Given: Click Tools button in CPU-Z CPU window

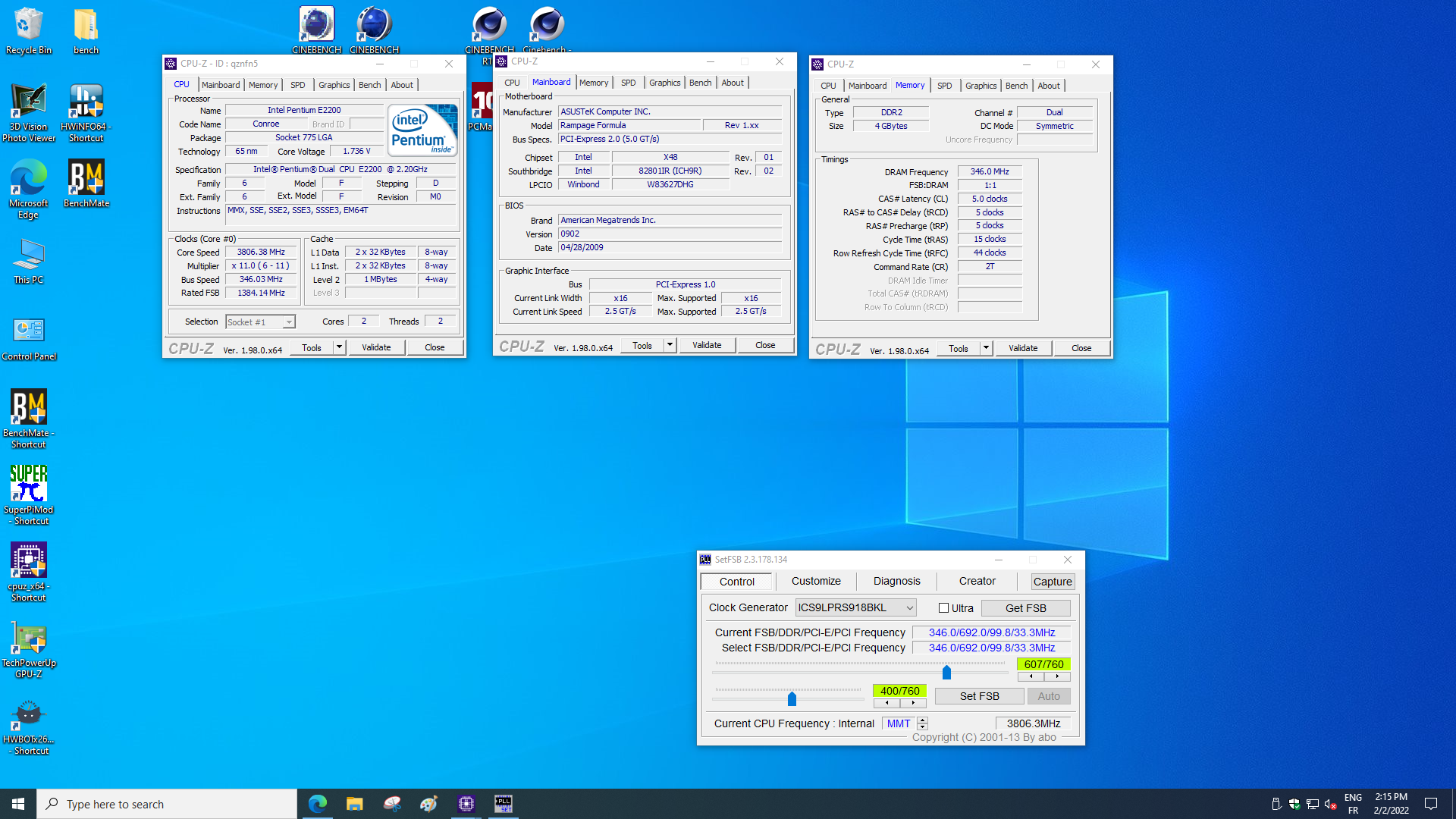Looking at the screenshot, I should point(312,347).
